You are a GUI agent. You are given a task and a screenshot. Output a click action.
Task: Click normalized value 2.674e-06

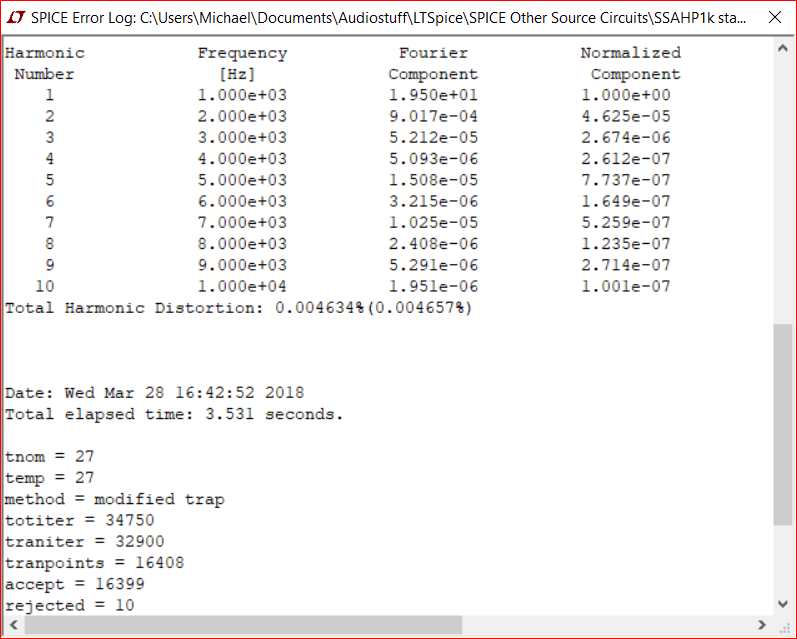[626, 138]
